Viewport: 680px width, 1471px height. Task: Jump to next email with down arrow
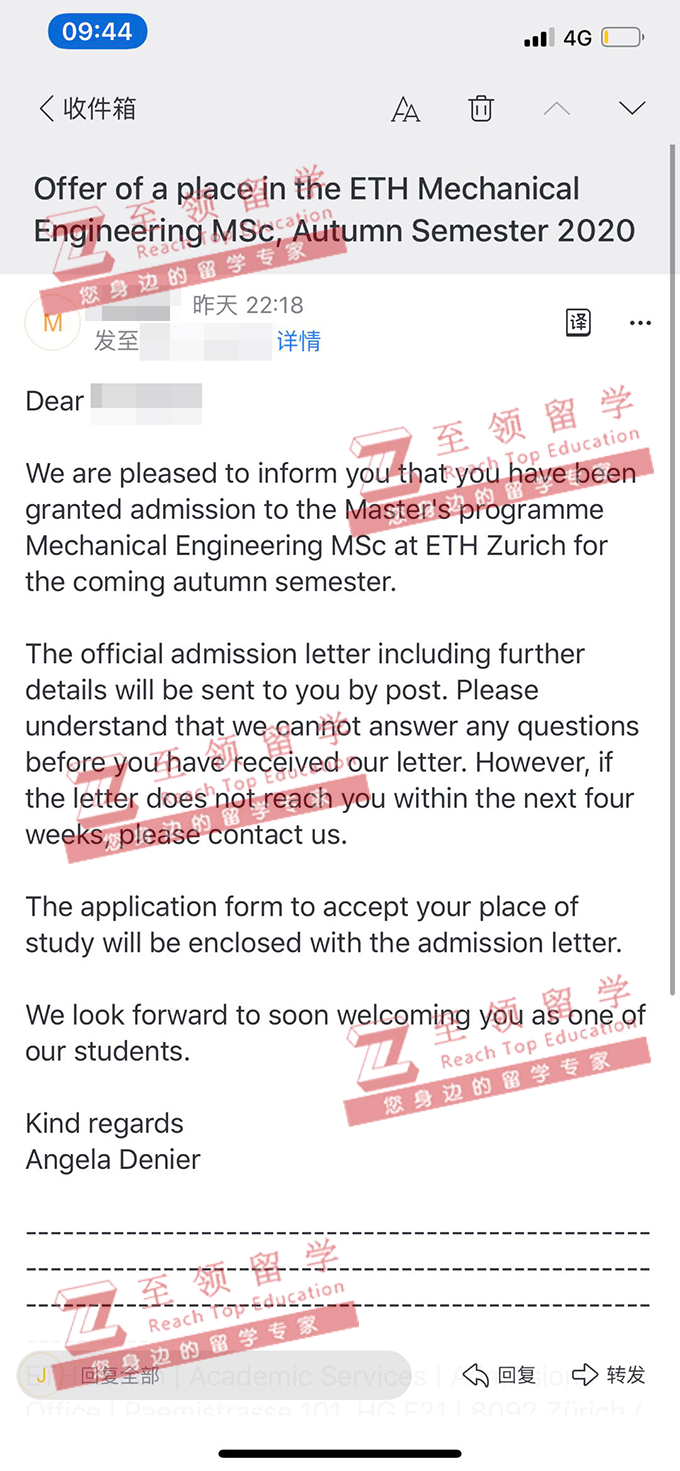click(632, 108)
